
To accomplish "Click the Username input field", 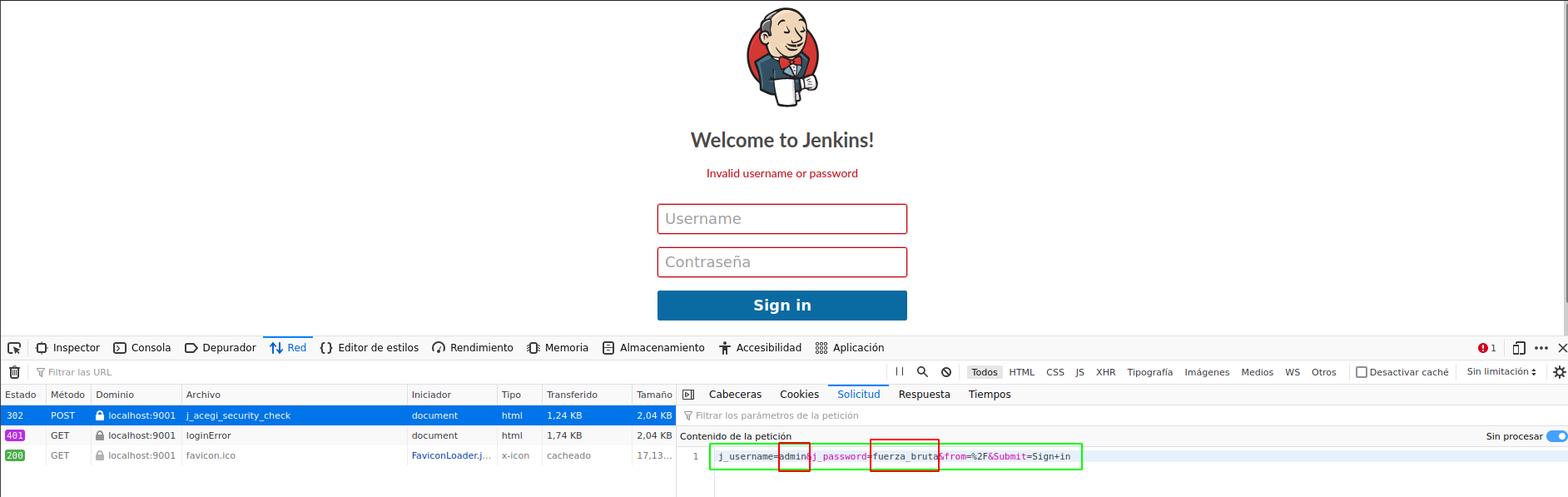I will tap(782, 219).
